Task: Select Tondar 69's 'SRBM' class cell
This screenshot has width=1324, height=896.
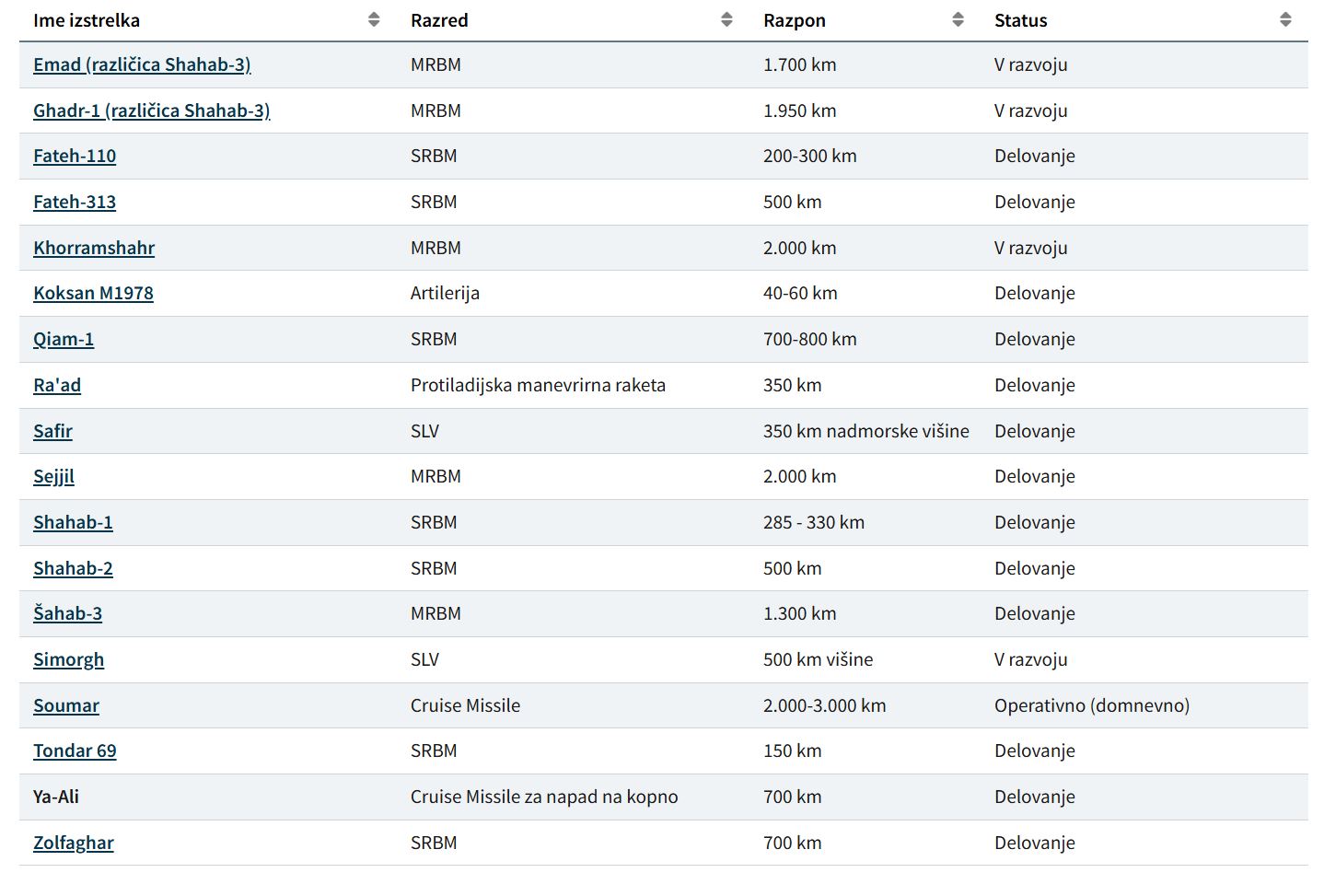Action: pos(573,751)
